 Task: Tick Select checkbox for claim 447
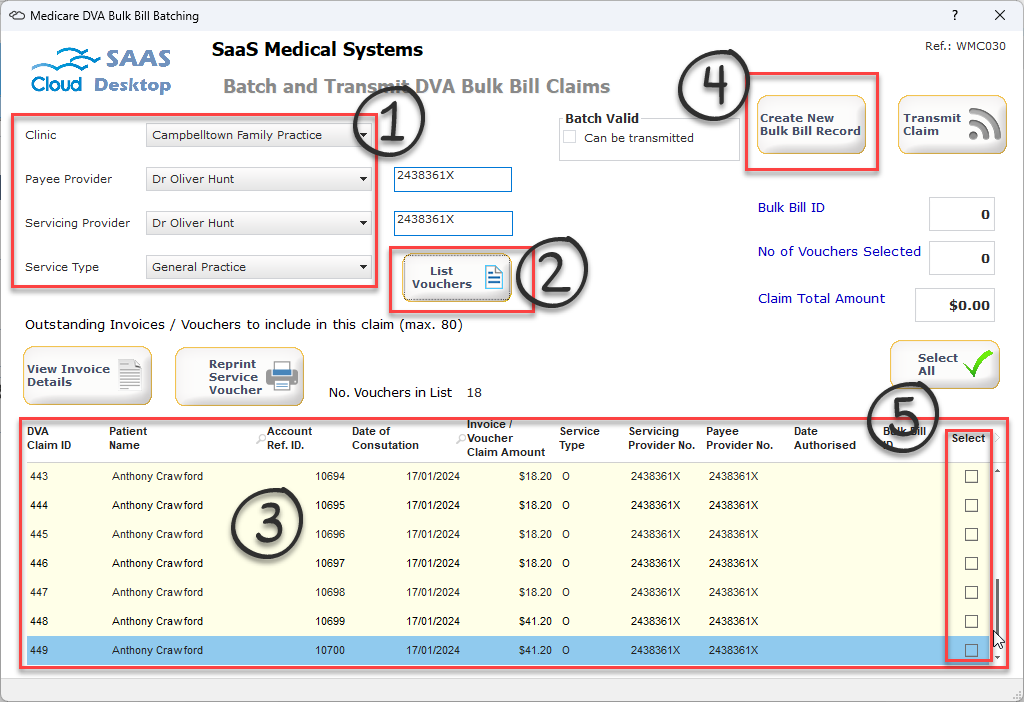[x=971, y=592]
